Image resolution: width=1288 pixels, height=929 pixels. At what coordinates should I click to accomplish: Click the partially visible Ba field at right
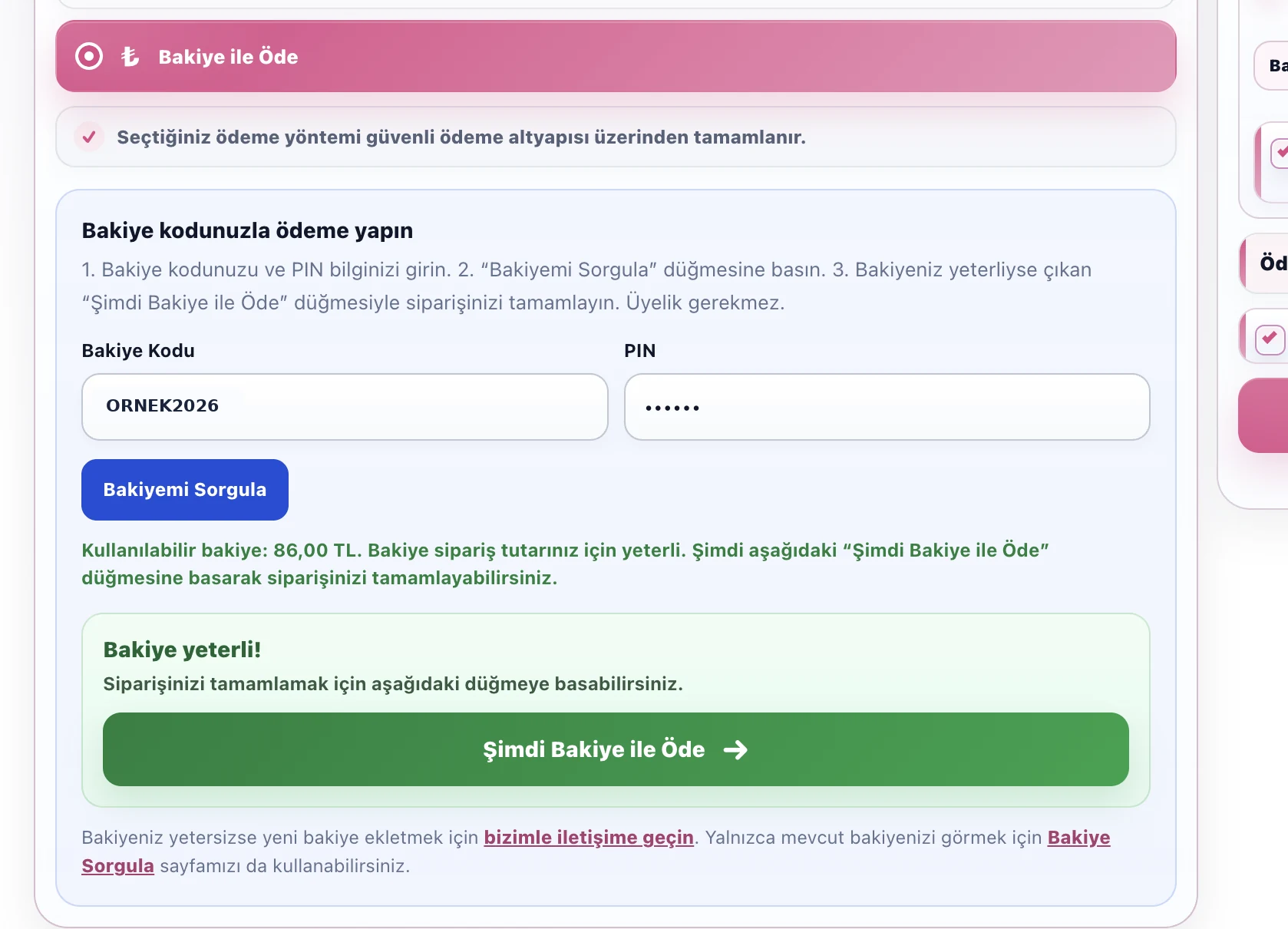(1271, 66)
